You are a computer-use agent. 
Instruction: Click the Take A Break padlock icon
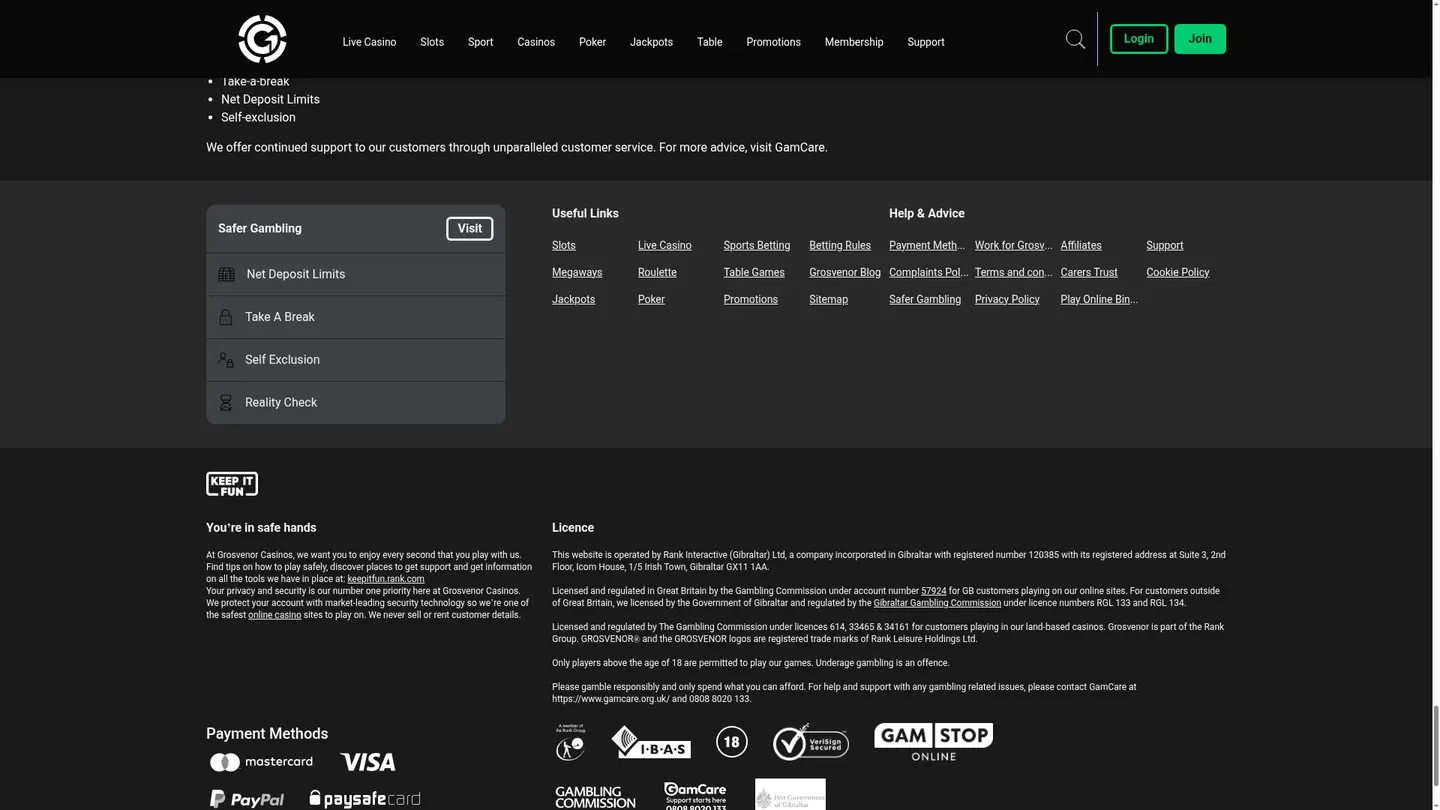coord(226,317)
